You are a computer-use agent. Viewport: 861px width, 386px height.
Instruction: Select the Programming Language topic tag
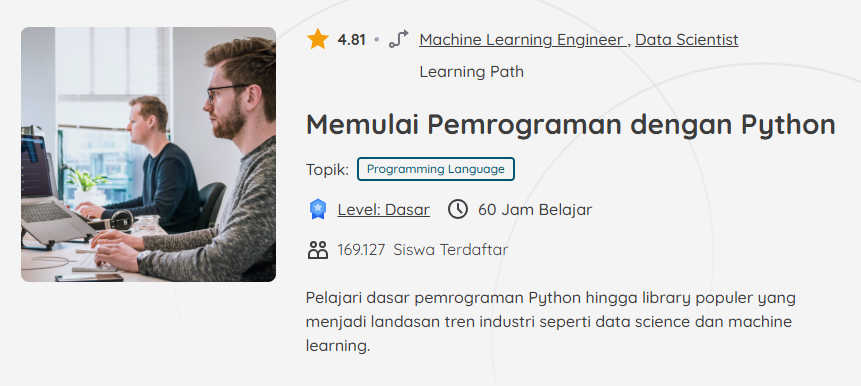(435, 169)
